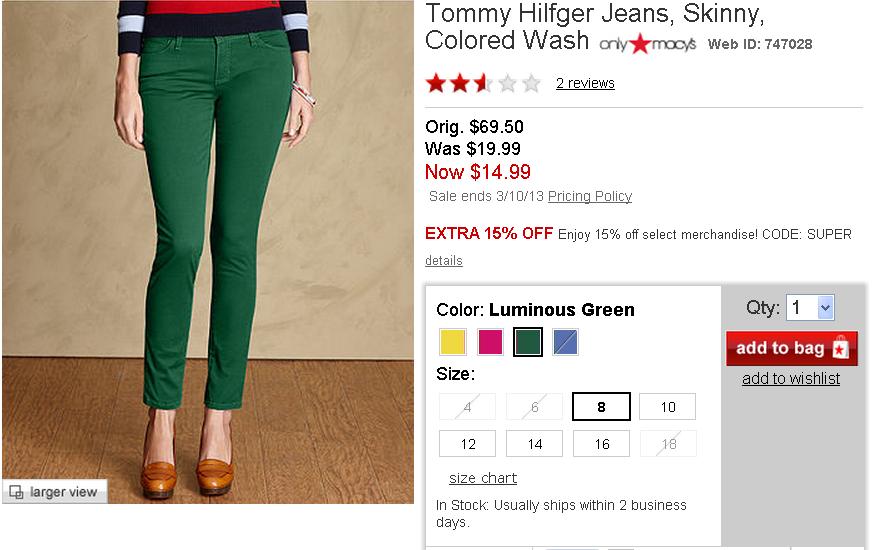Select size 8
The height and width of the screenshot is (550, 874).
[601, 406]
